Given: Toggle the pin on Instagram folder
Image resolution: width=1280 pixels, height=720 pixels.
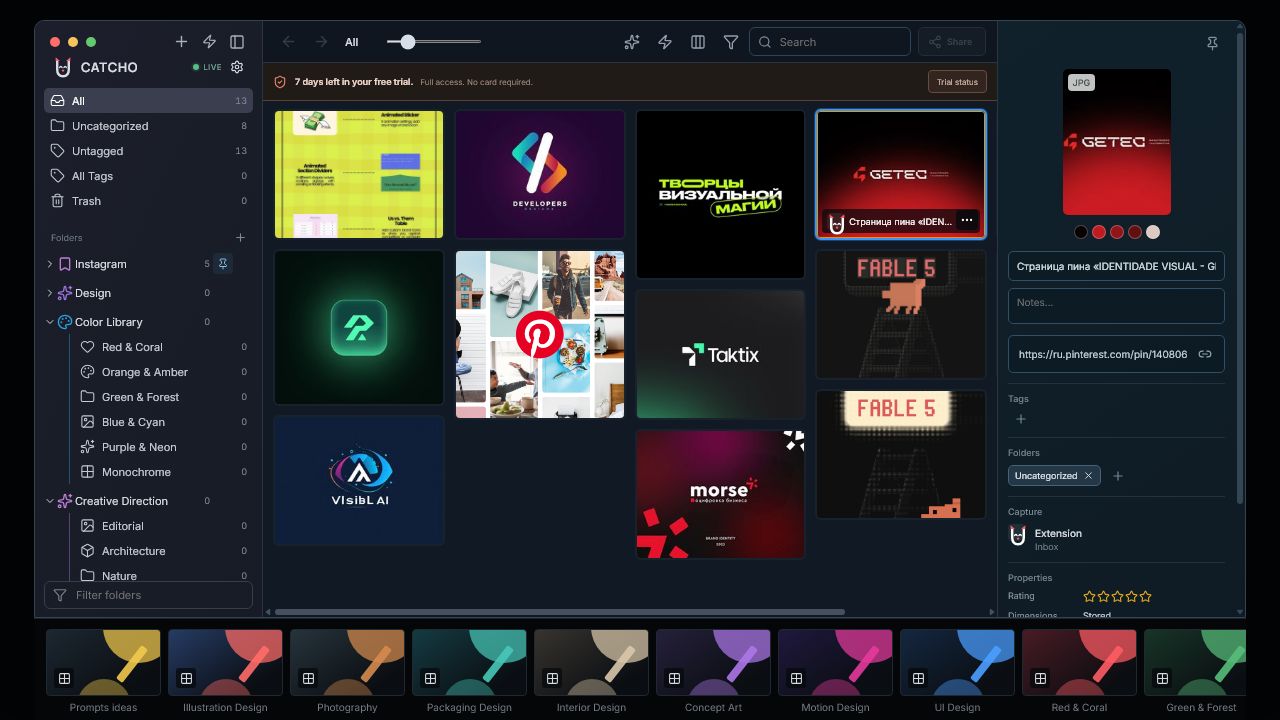Looking at the screenshot, I should coord(224,264).
